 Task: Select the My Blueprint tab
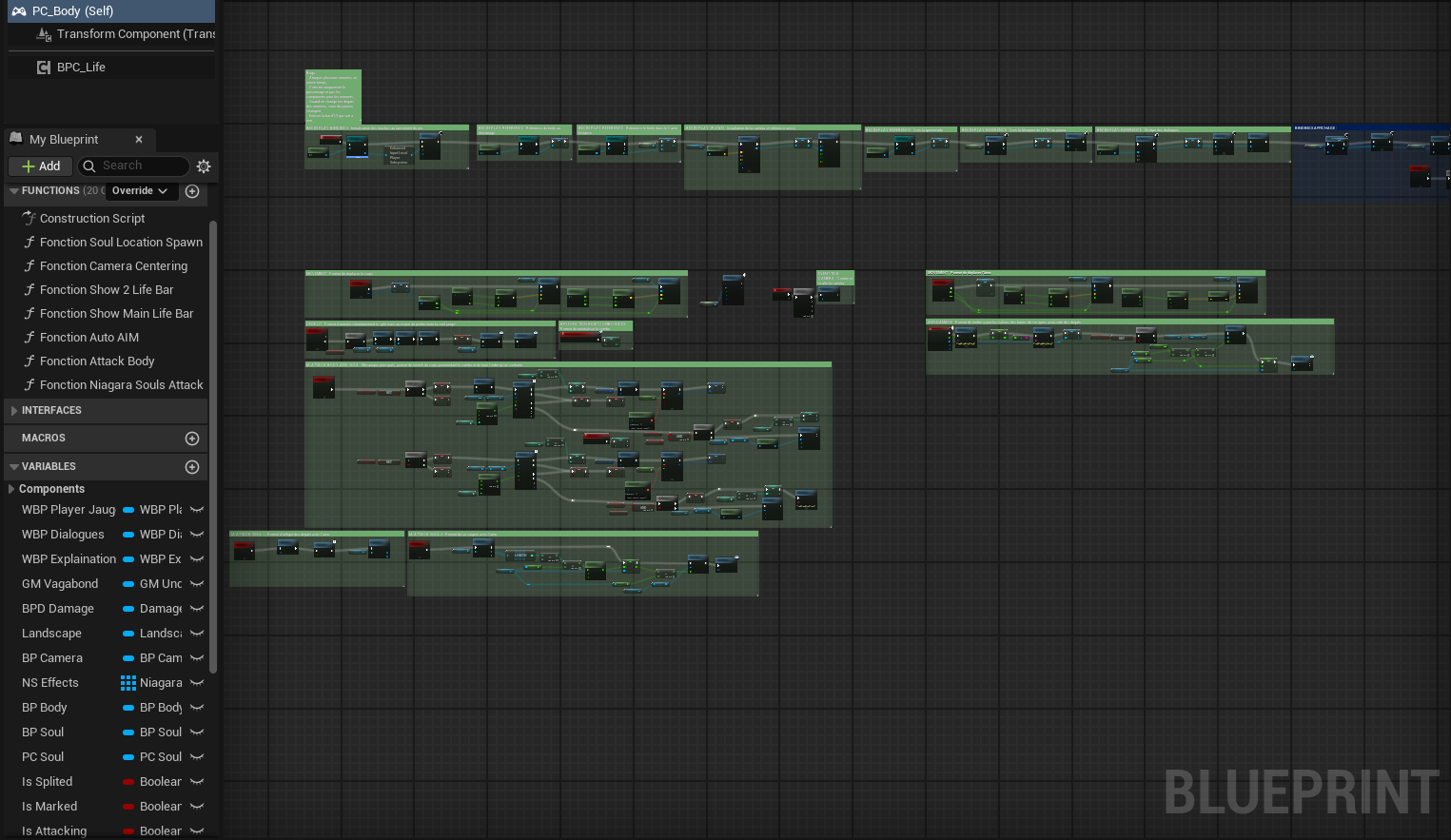pyautogui.click(x=64, y=140)
